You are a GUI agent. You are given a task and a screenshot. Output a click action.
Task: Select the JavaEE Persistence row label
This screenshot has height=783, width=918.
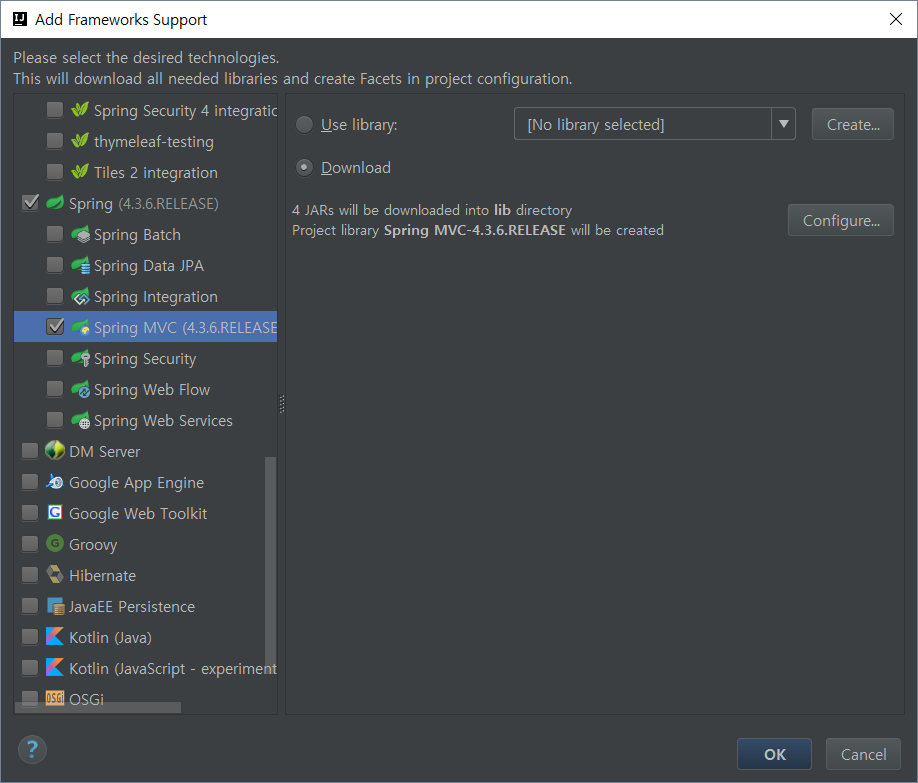point(132,607)
